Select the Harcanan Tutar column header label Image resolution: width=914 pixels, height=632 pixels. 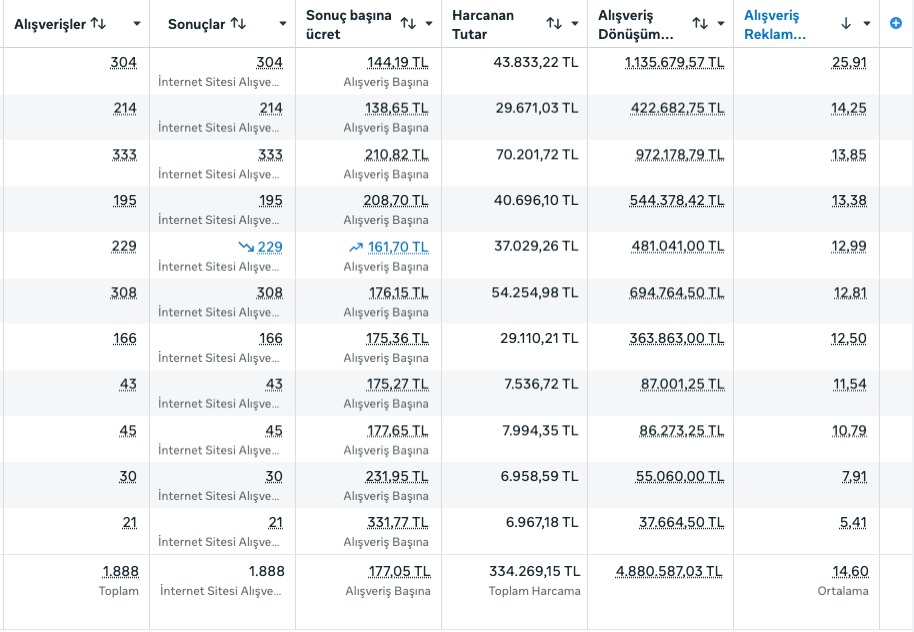[483, 24]
